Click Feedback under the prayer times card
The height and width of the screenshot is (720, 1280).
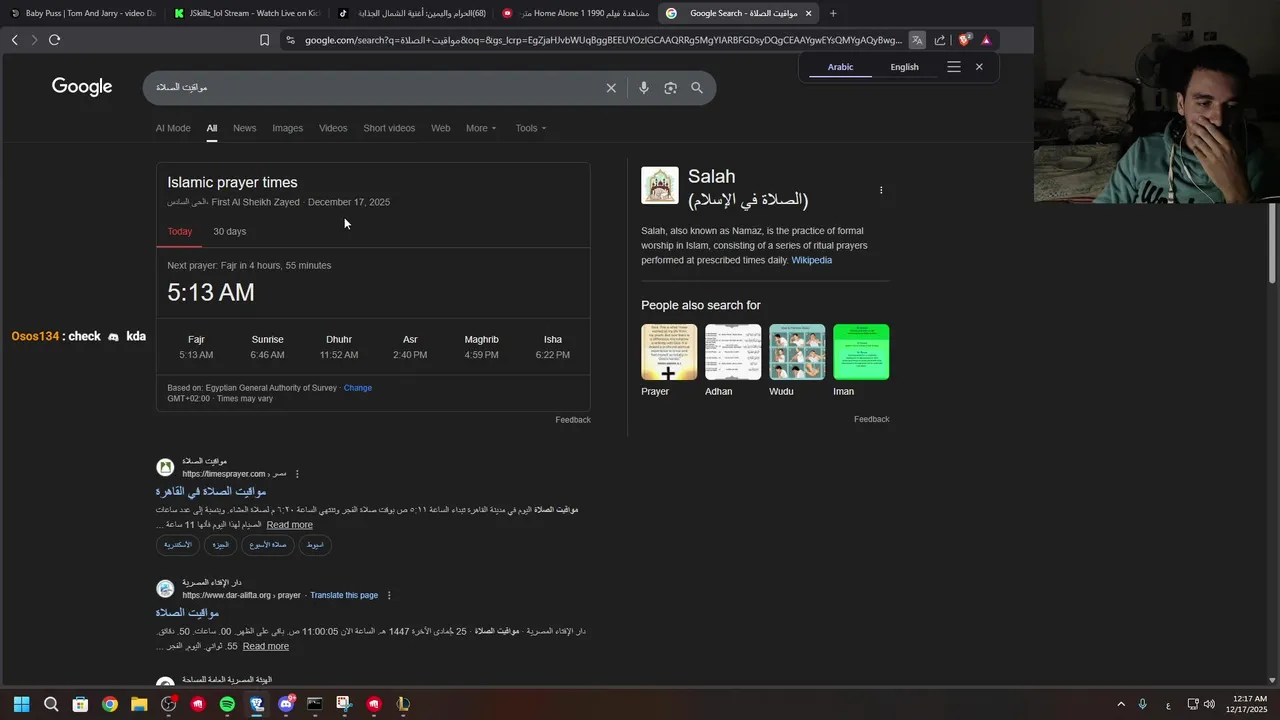(x=573, y=420)
